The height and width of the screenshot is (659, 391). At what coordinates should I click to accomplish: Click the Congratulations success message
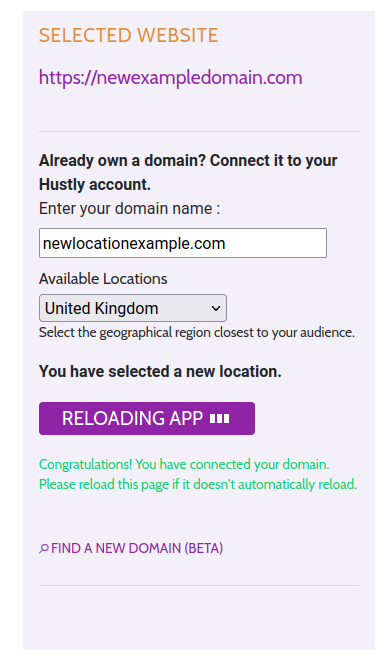[x=184, y=464]
